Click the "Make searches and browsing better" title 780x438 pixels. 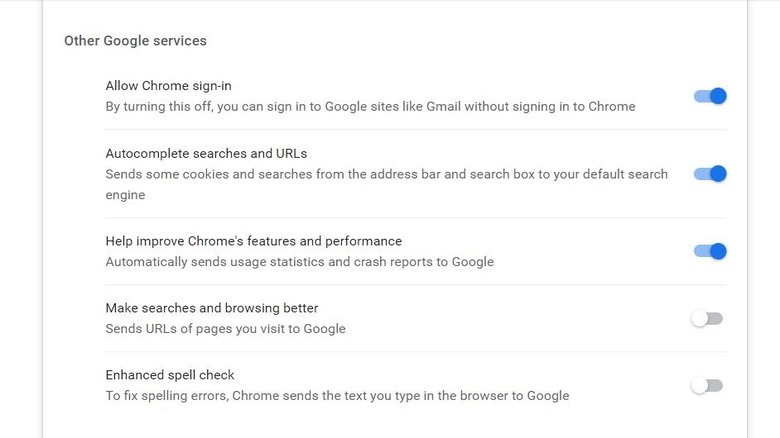click(x=212, y=308)
